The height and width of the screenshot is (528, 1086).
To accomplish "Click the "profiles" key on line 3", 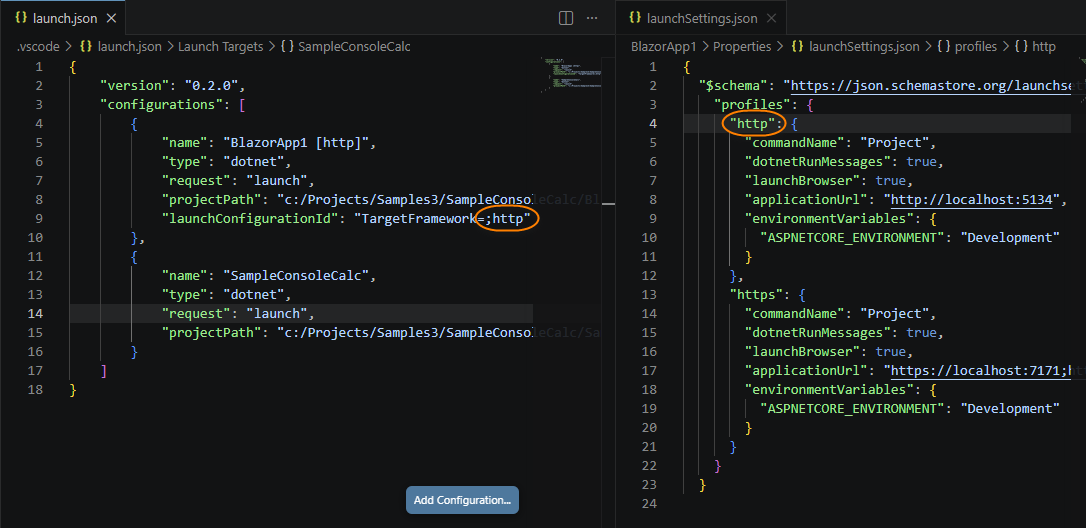I will pyautogui.click(x=753, y=105).
